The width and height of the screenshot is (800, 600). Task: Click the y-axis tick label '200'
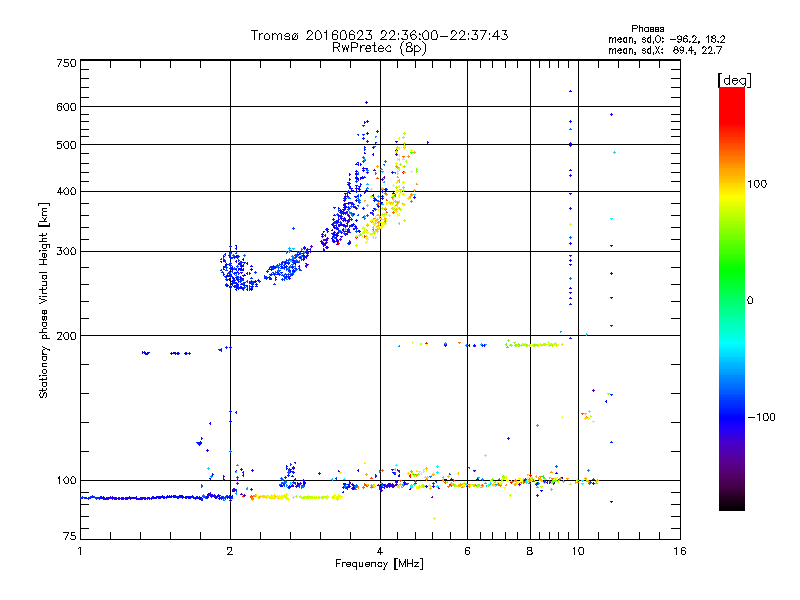[66, 336]
